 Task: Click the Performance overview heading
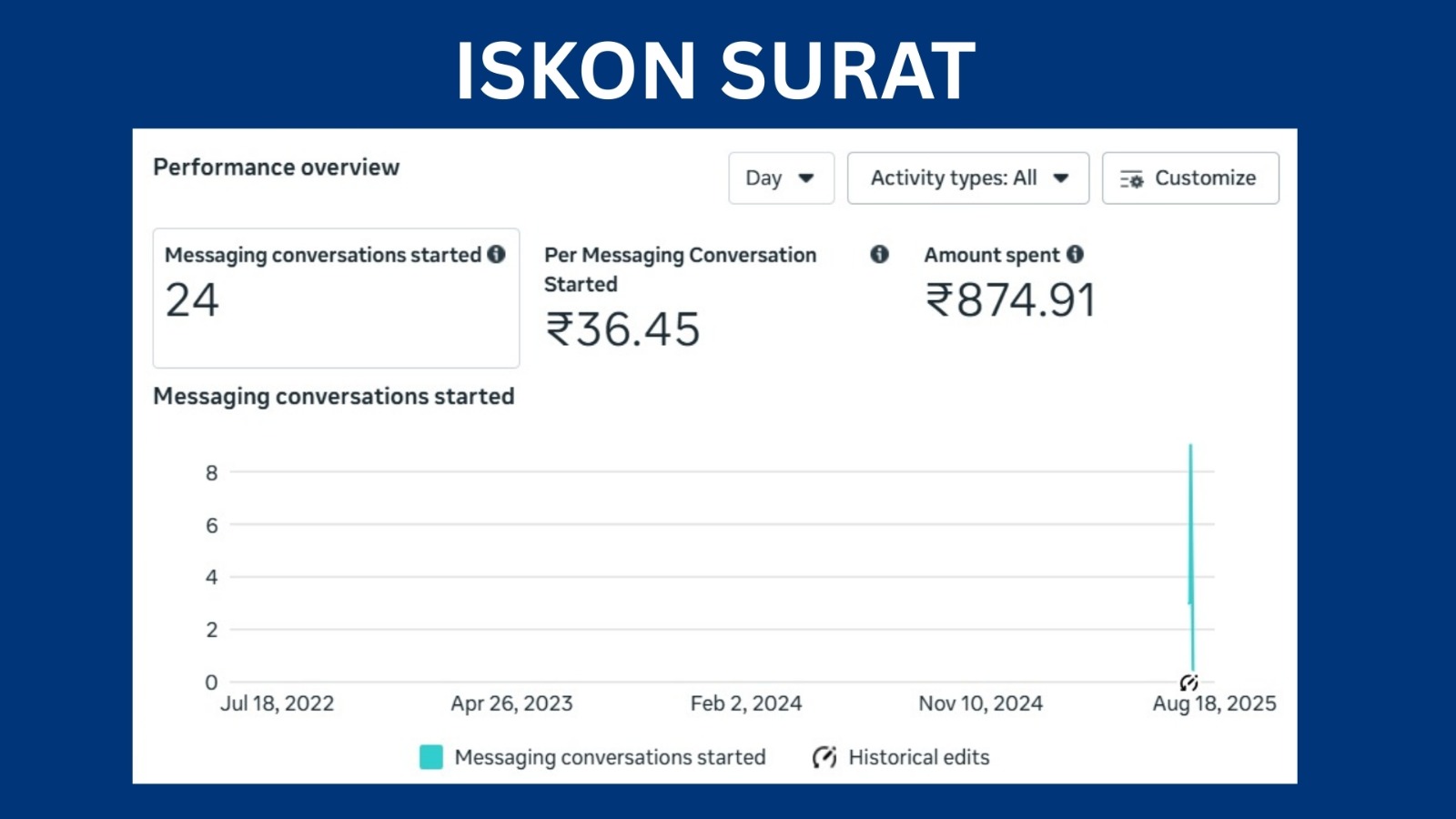276,167
